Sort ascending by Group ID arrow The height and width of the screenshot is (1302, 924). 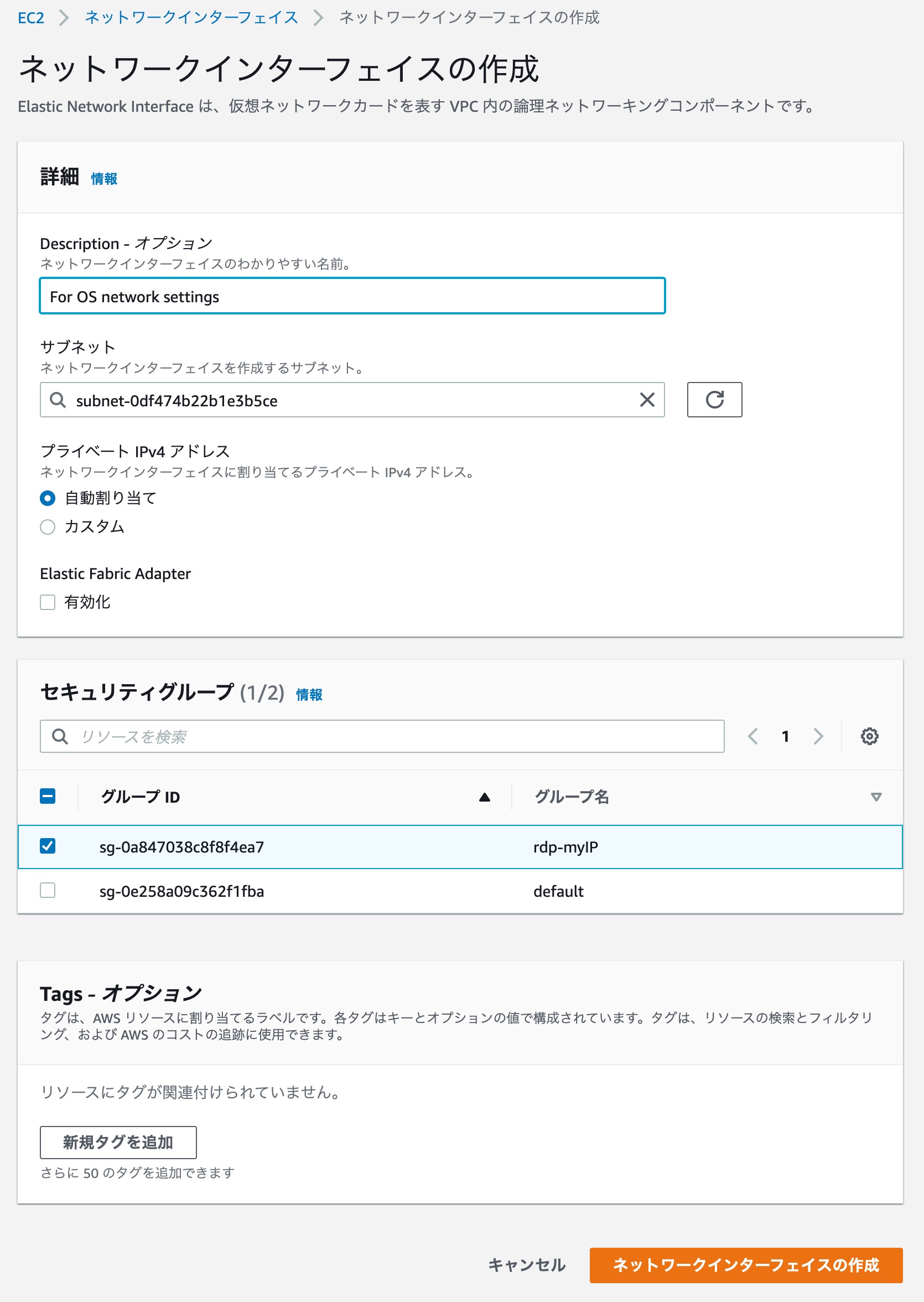point(484,797)
